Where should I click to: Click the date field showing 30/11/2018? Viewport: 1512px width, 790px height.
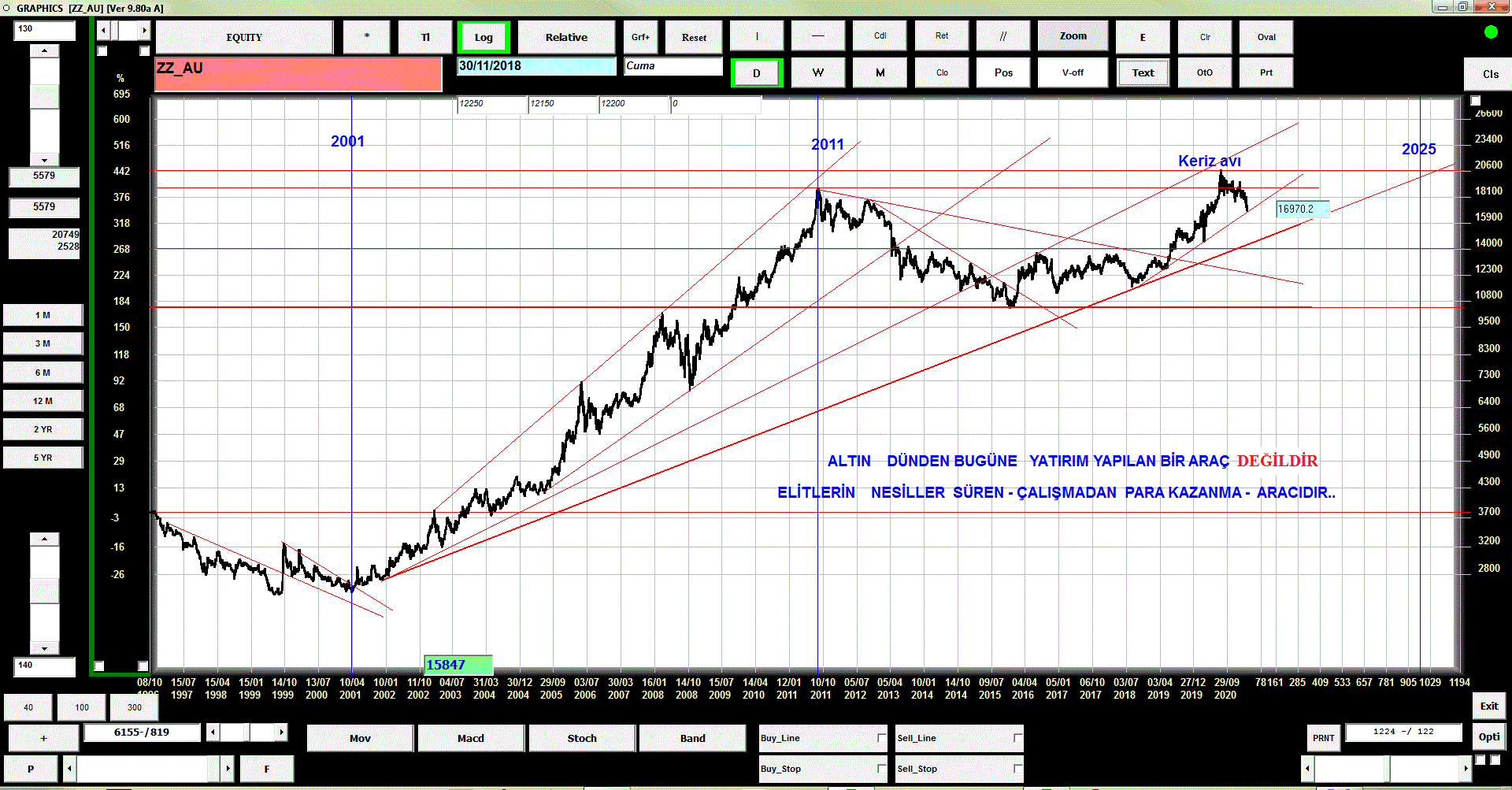point(536,66)
